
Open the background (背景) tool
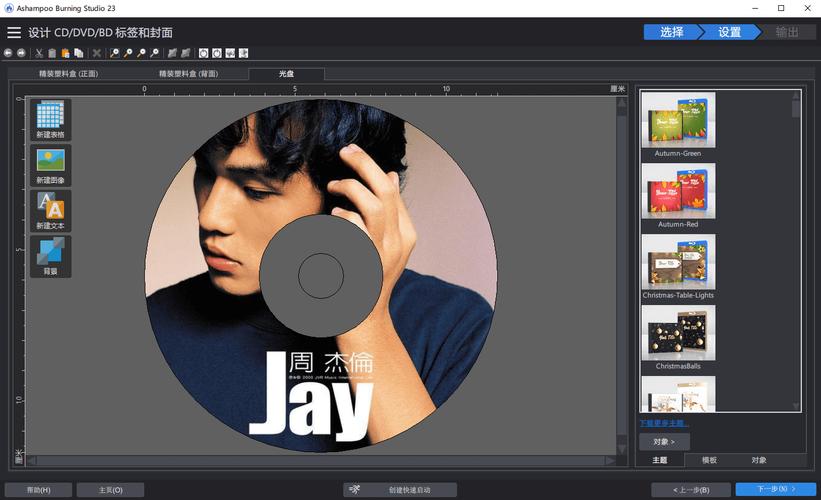50,256
